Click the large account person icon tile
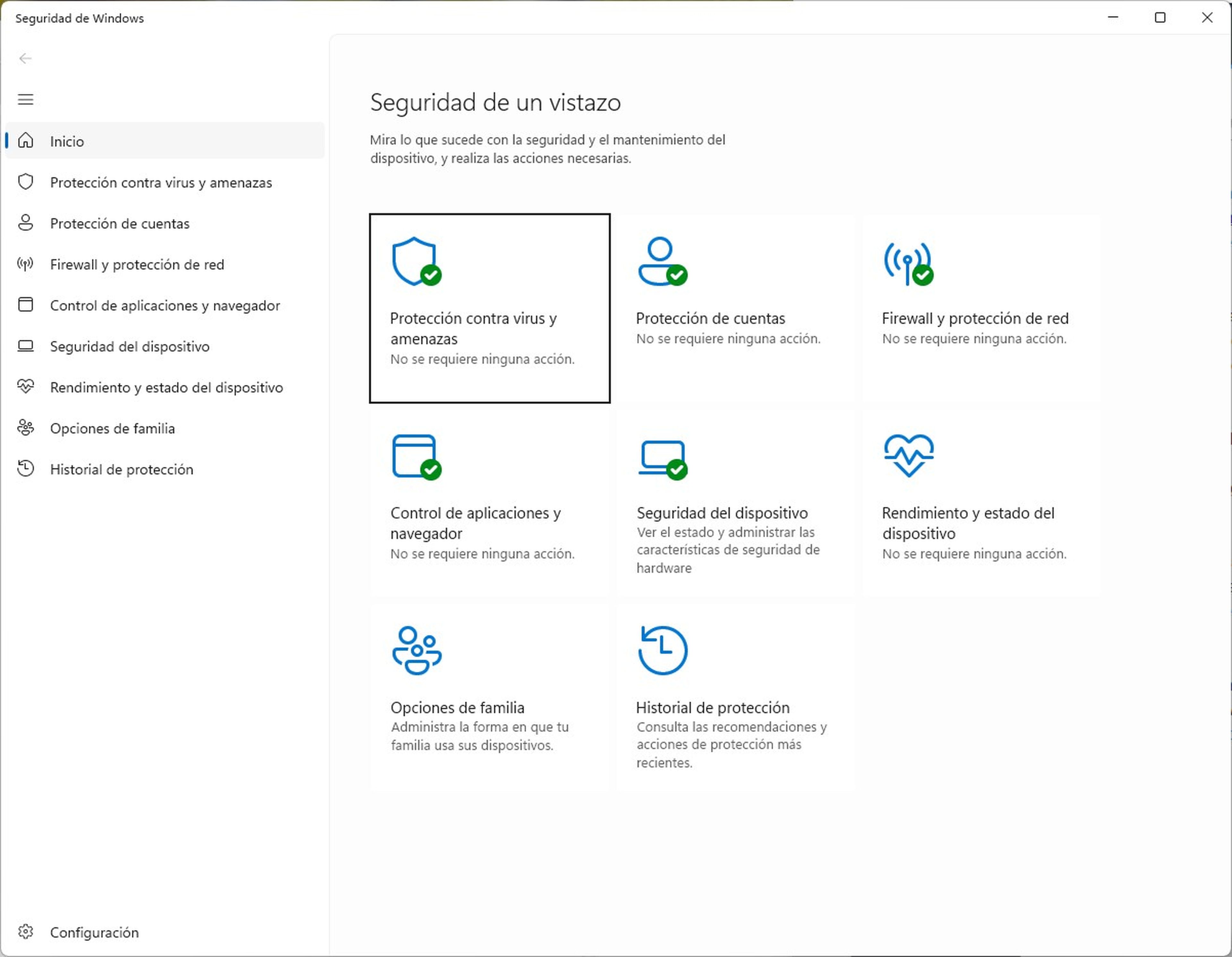Viewport: 1232px width, 957px height. (x=663, y=262)
